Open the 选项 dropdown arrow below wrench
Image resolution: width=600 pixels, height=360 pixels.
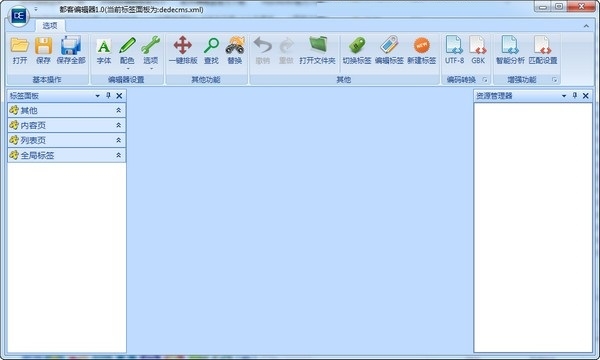click(x=151, y=69)
